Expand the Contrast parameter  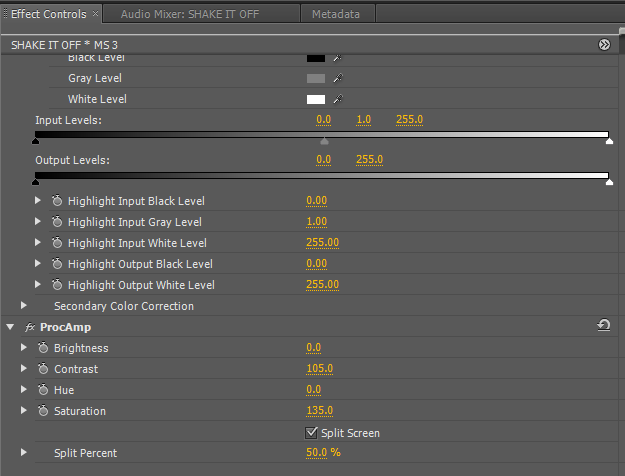click(x=24, y=369)
